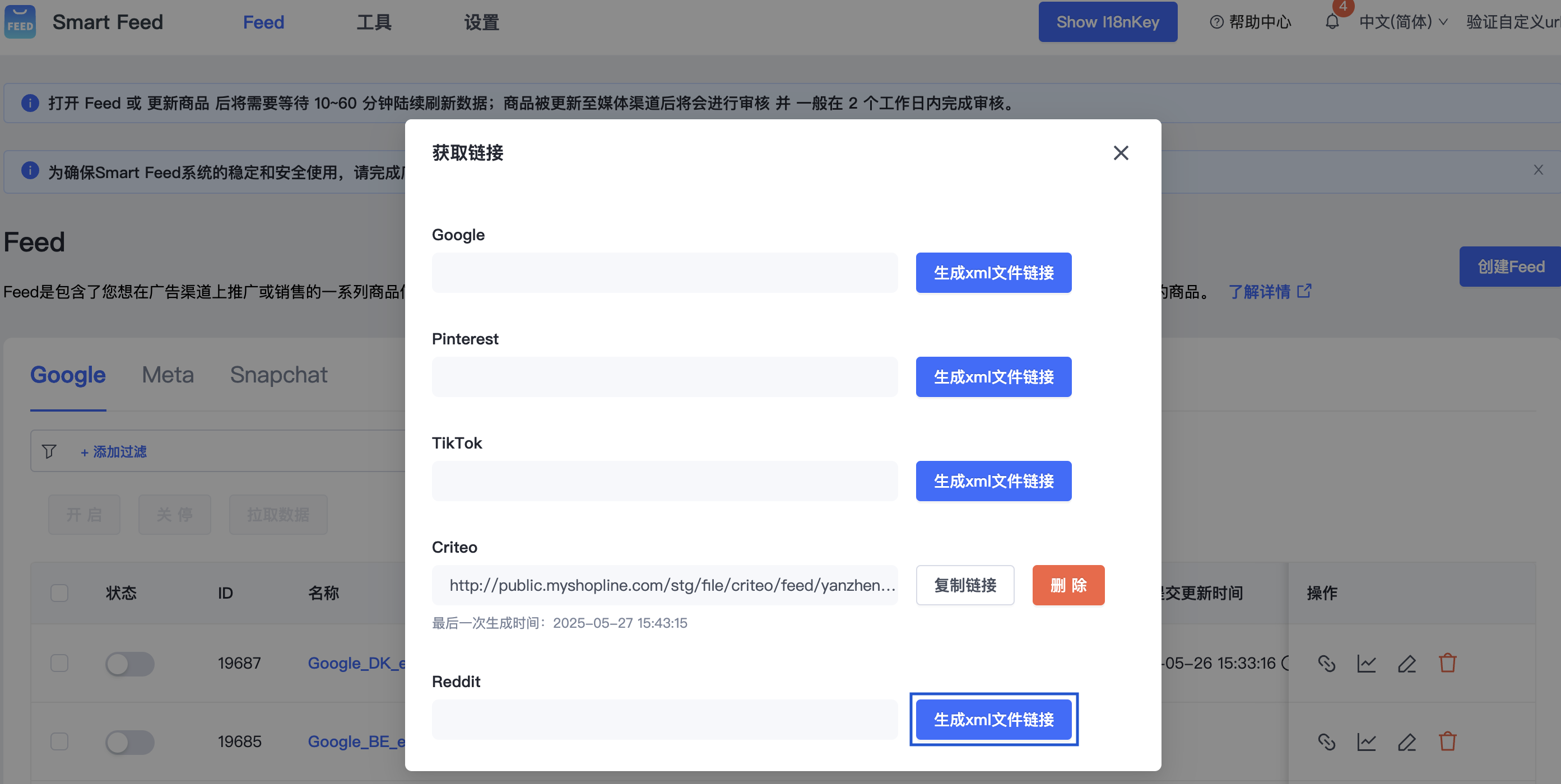Toggle status switch for feed 19685
Image resolution: width=1561 pixels, height=784 pixels.
129,741
